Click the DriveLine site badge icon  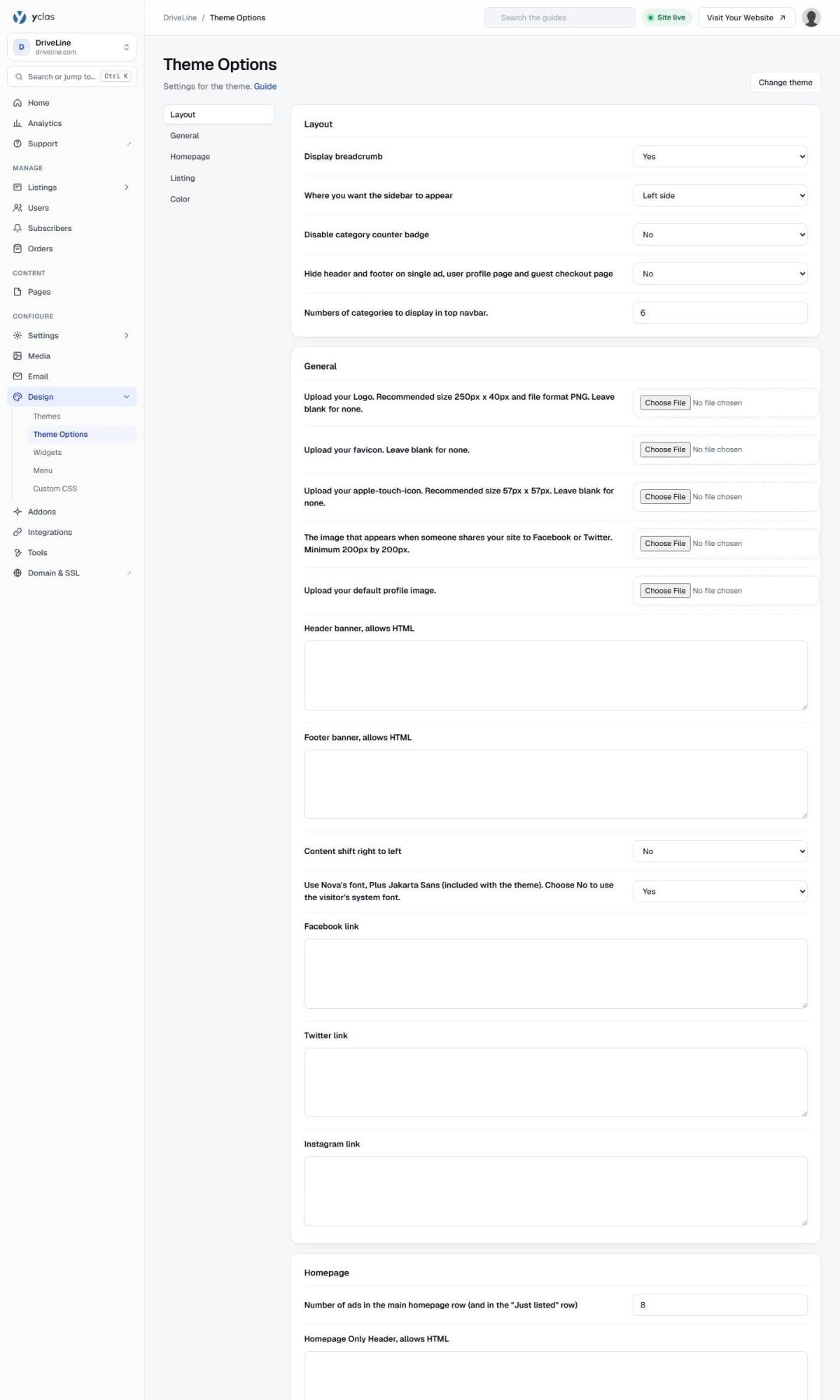21,47
